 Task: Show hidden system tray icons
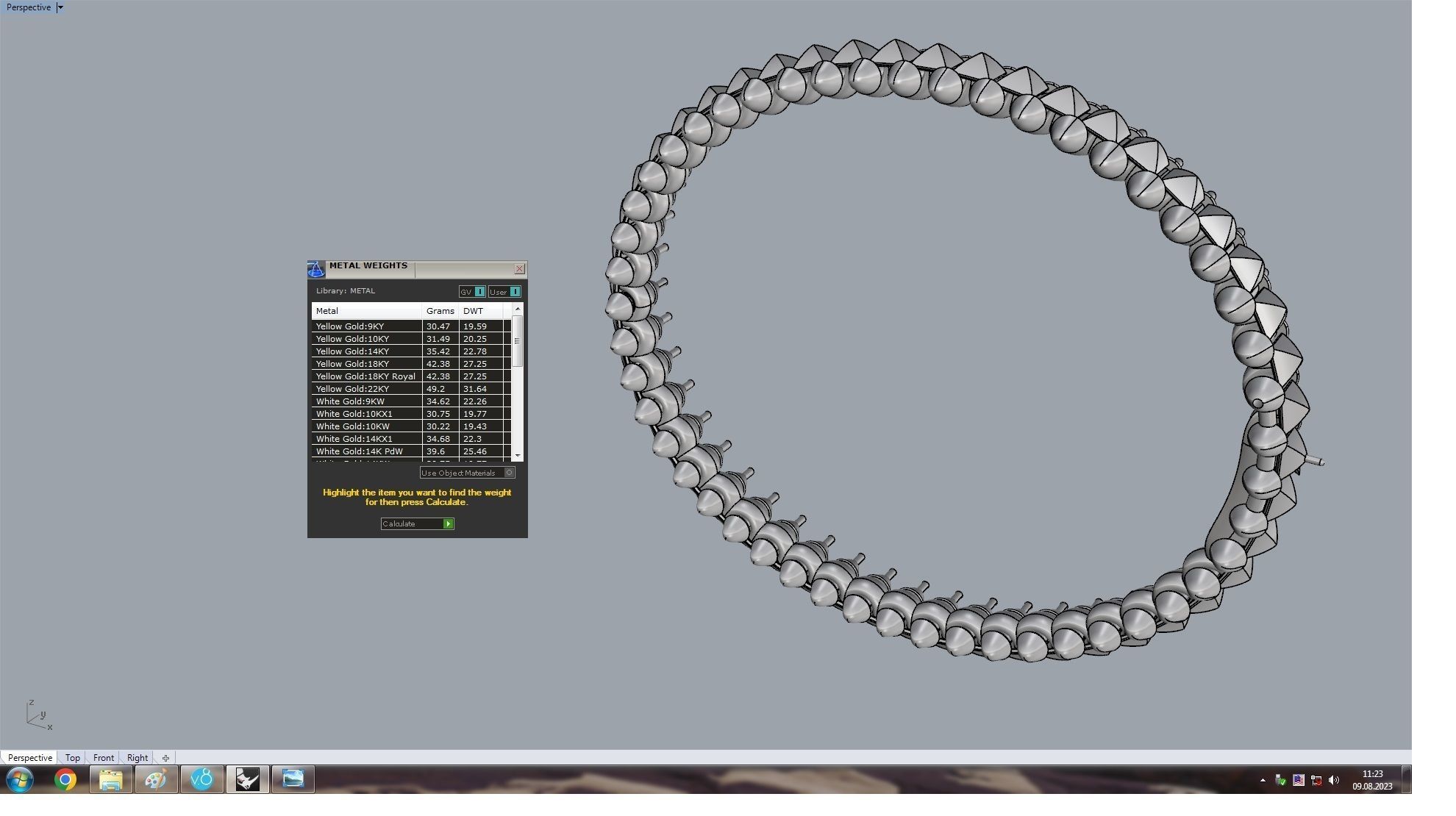coord(1263,781)
